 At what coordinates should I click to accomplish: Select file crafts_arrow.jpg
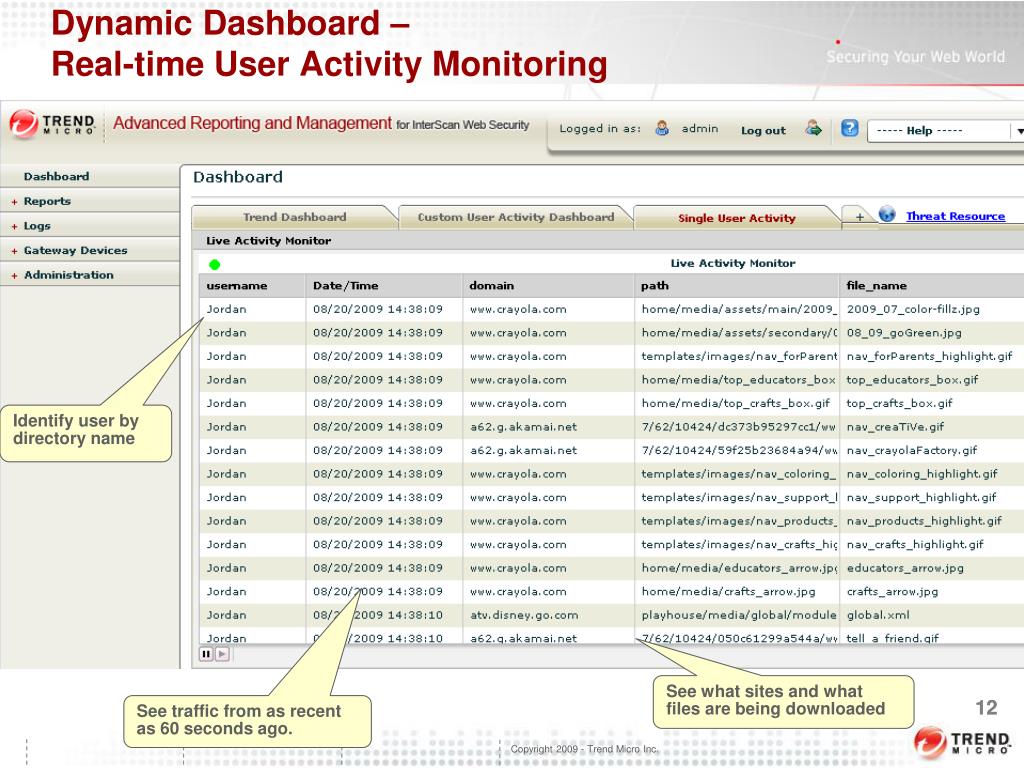coord(892,591)
